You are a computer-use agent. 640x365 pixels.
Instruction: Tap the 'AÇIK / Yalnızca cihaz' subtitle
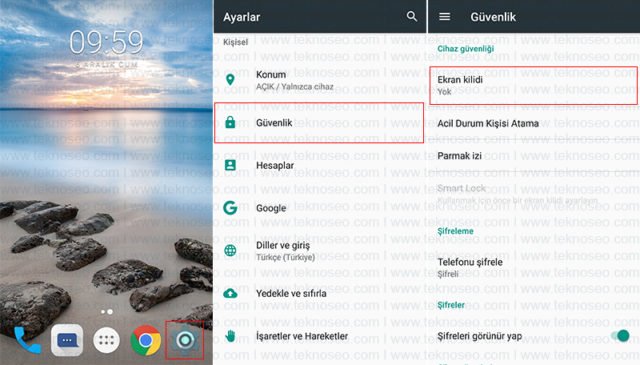[x=295, y=87]
